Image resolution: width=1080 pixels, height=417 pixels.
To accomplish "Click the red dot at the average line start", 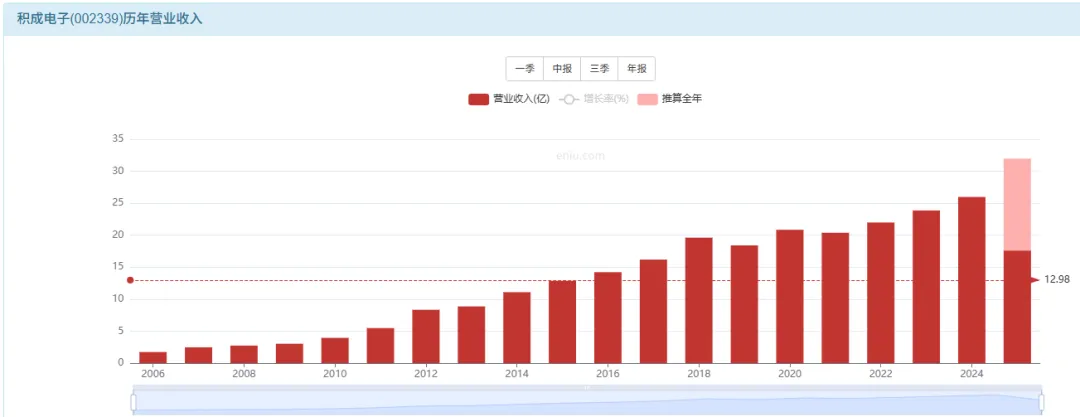I will (x=129, y=280).
